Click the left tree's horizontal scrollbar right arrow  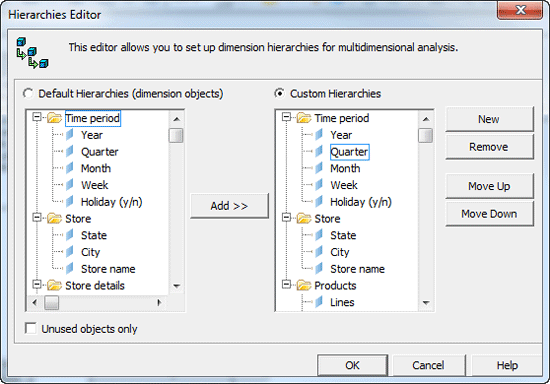tap(159, 302)
